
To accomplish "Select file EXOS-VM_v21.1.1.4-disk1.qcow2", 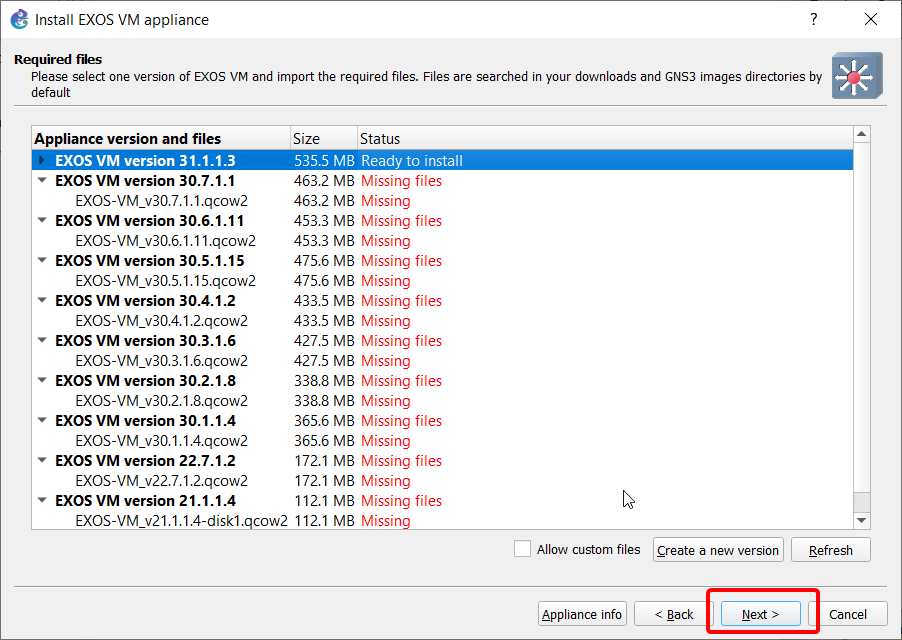I will (181, 520).
